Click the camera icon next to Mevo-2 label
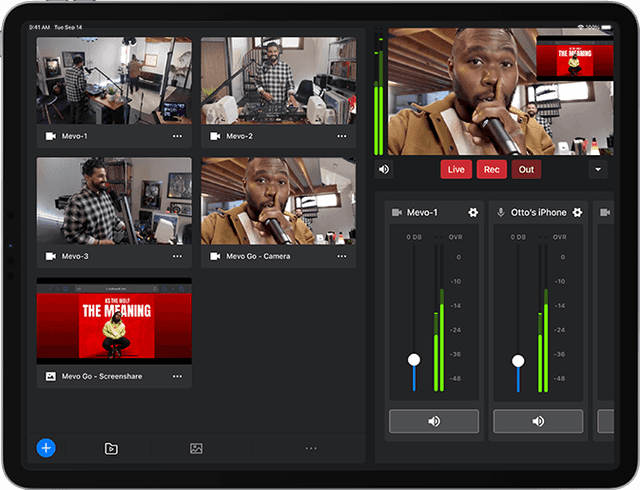 215,136
